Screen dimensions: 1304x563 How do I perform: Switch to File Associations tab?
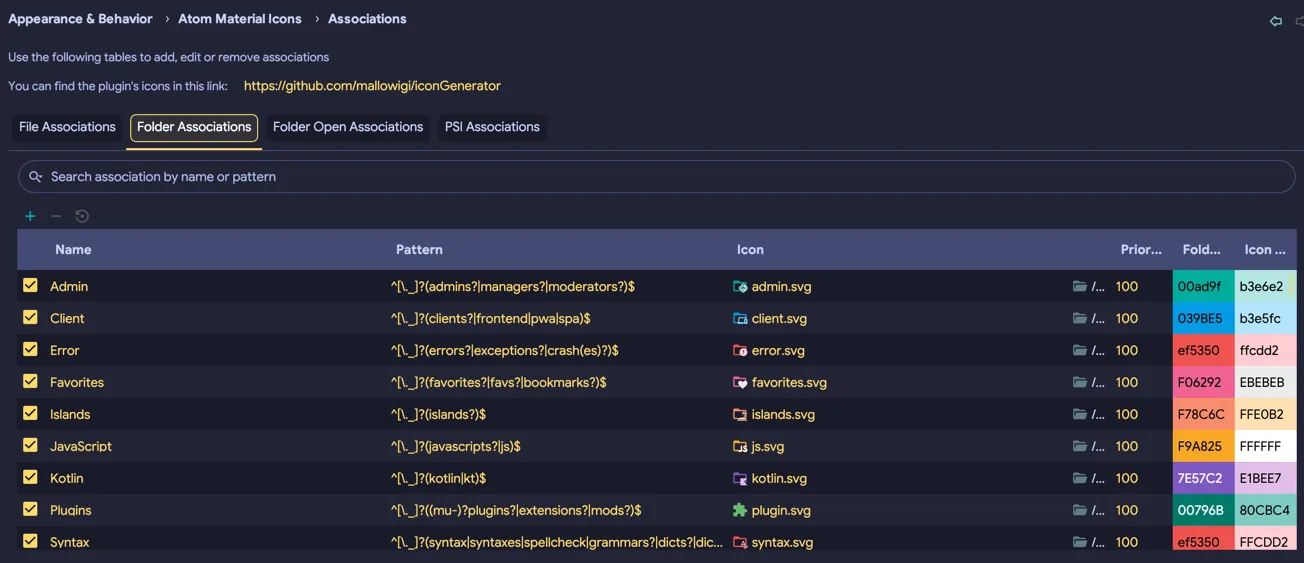click(67, 127)
